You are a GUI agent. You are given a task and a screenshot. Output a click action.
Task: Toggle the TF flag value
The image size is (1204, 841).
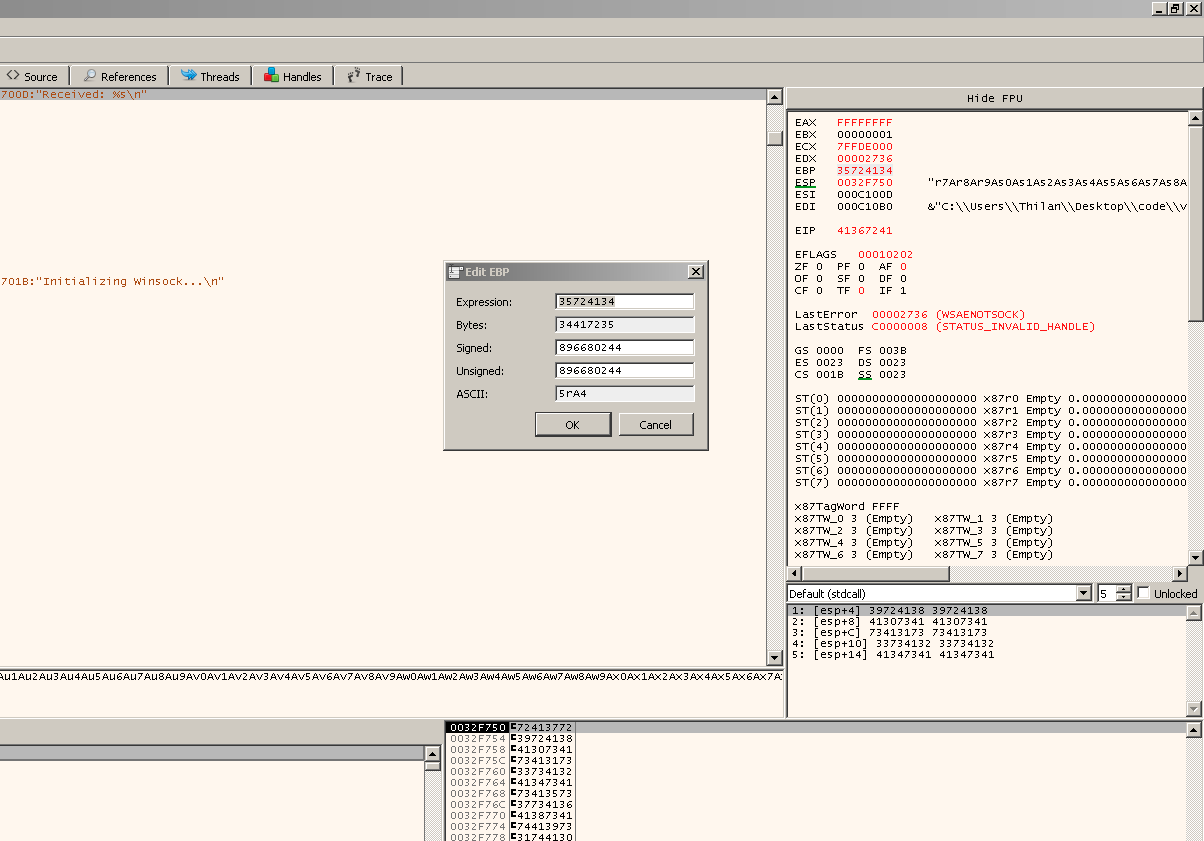click(x=861, y=290)
